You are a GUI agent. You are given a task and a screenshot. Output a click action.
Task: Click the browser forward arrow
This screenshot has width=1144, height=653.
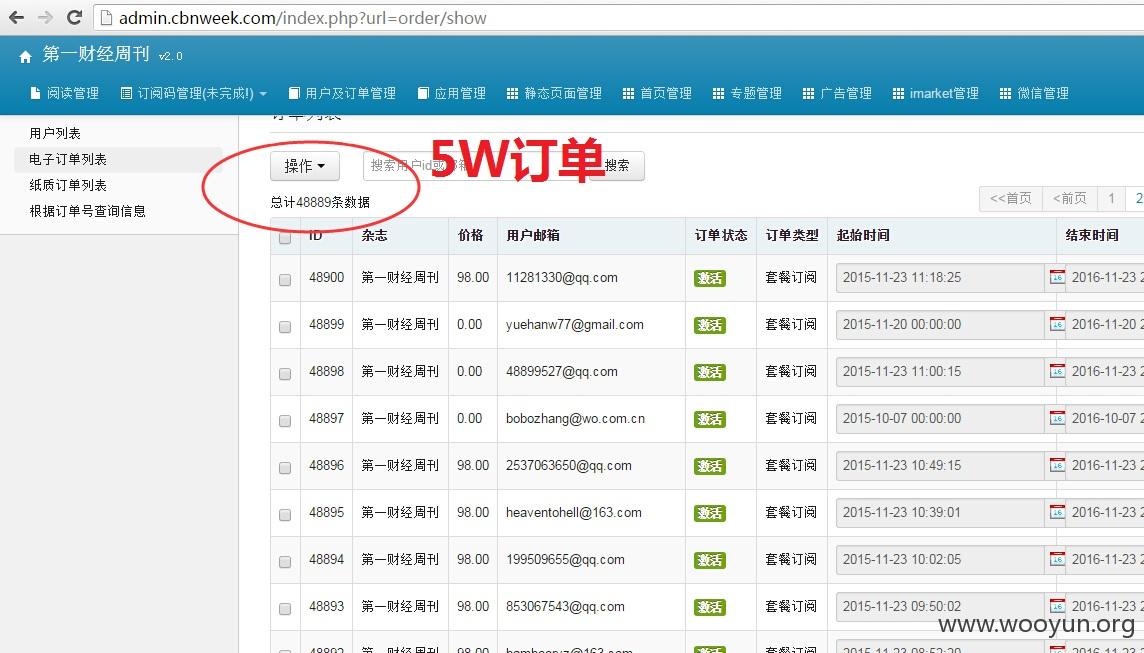(45, 17)
